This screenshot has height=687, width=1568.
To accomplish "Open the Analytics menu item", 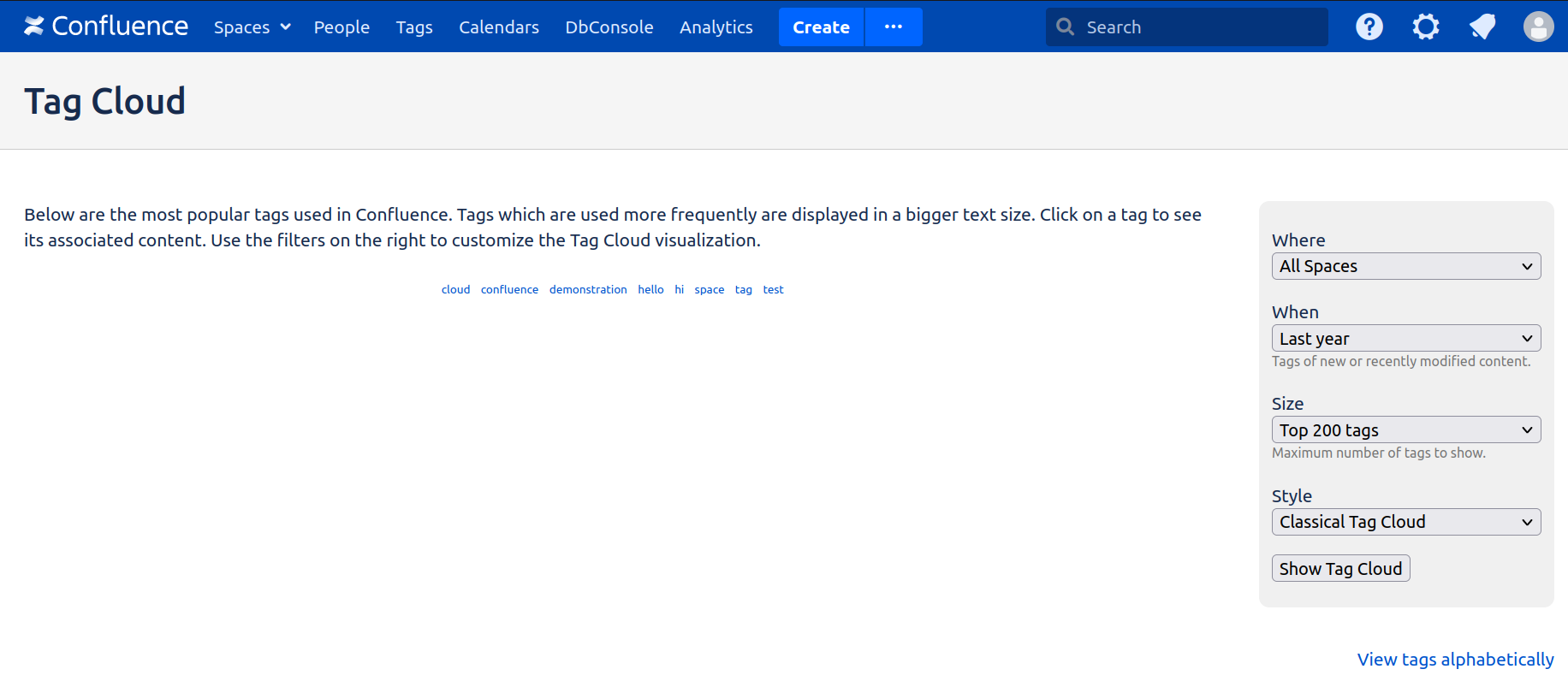I will point(716,27).
